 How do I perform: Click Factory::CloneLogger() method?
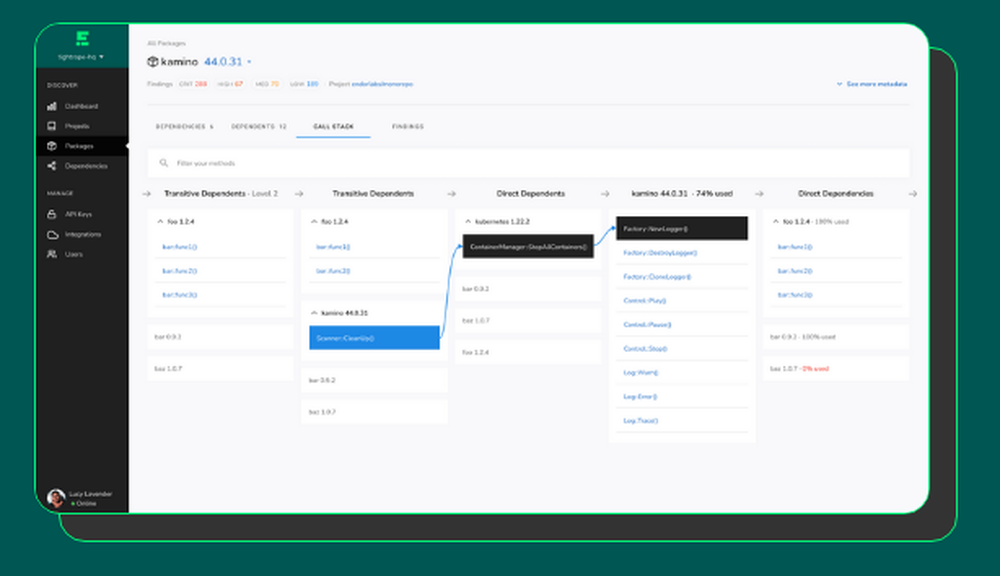(657, 277)
